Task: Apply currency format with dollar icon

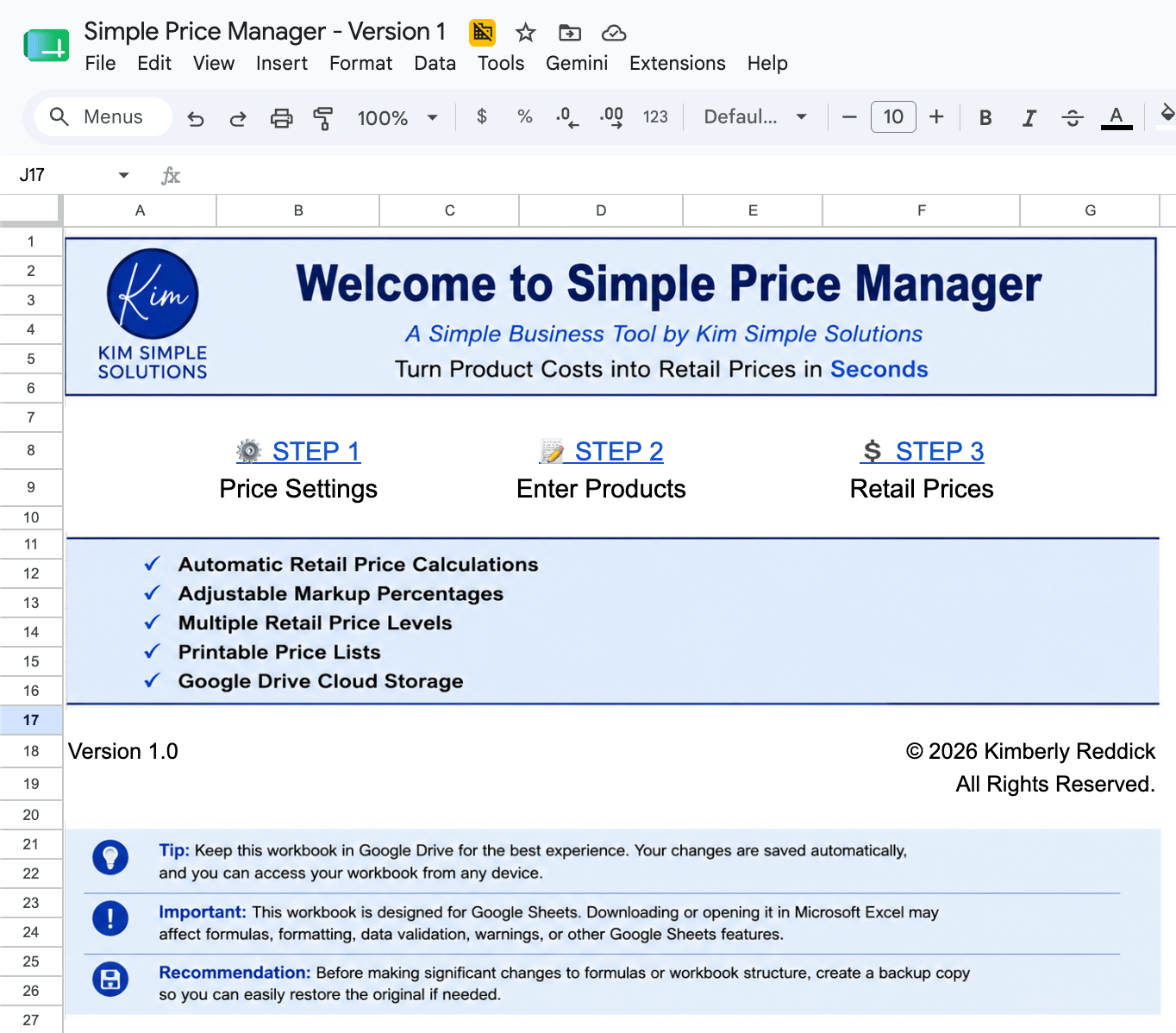Action: click(482, 116)
